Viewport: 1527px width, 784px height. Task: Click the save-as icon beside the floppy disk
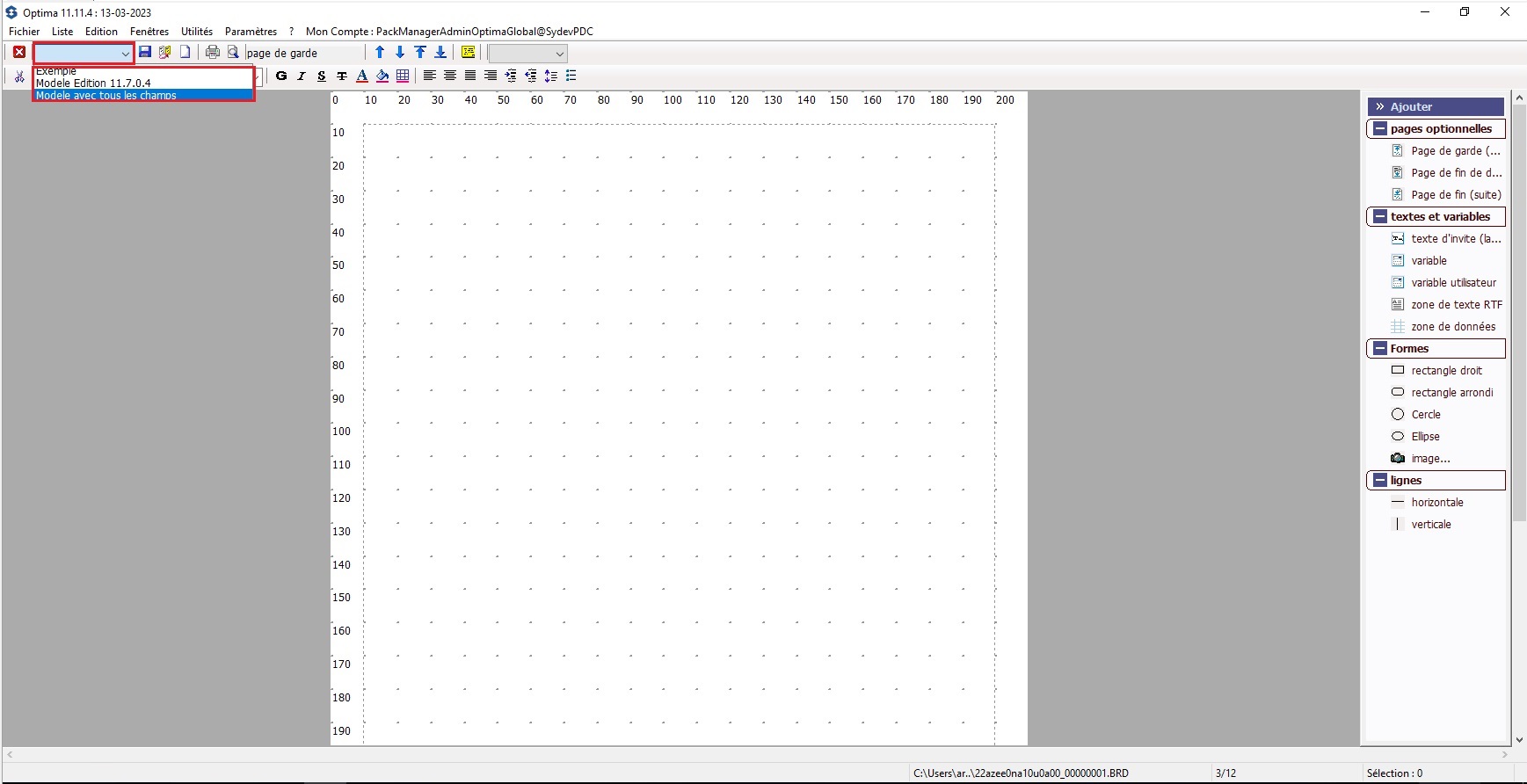pos(164,53)
